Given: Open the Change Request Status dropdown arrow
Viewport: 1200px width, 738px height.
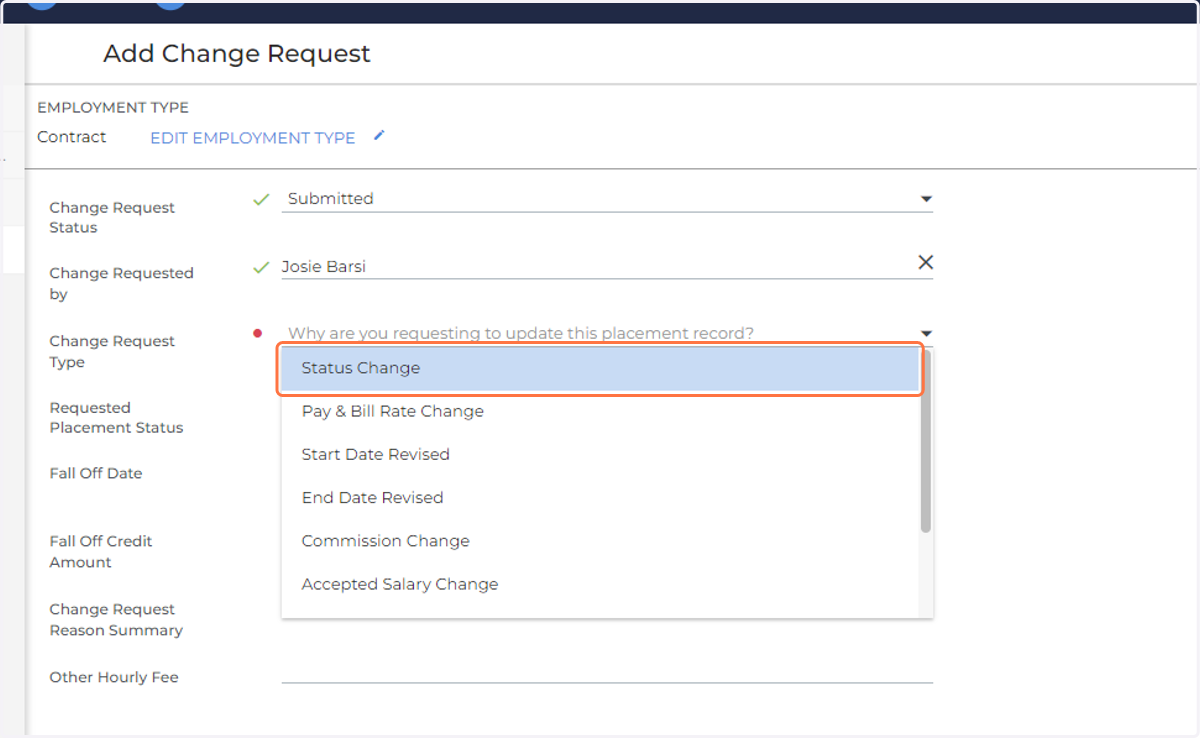Looking at the screenshot, I should click(926, 199).
